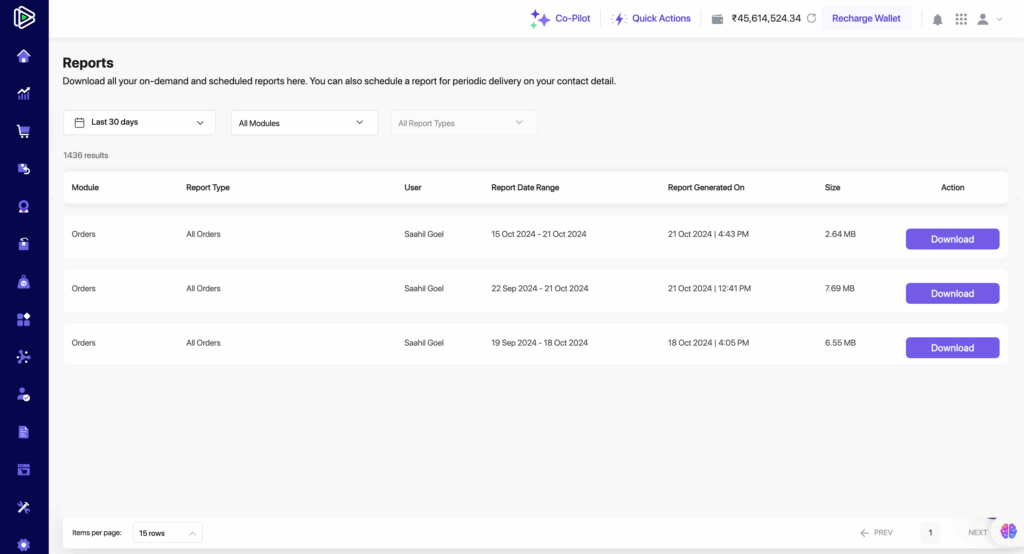Download the 2.64 MB Orders report
The image size is (1024, 554).
click(x=952, y=239)
